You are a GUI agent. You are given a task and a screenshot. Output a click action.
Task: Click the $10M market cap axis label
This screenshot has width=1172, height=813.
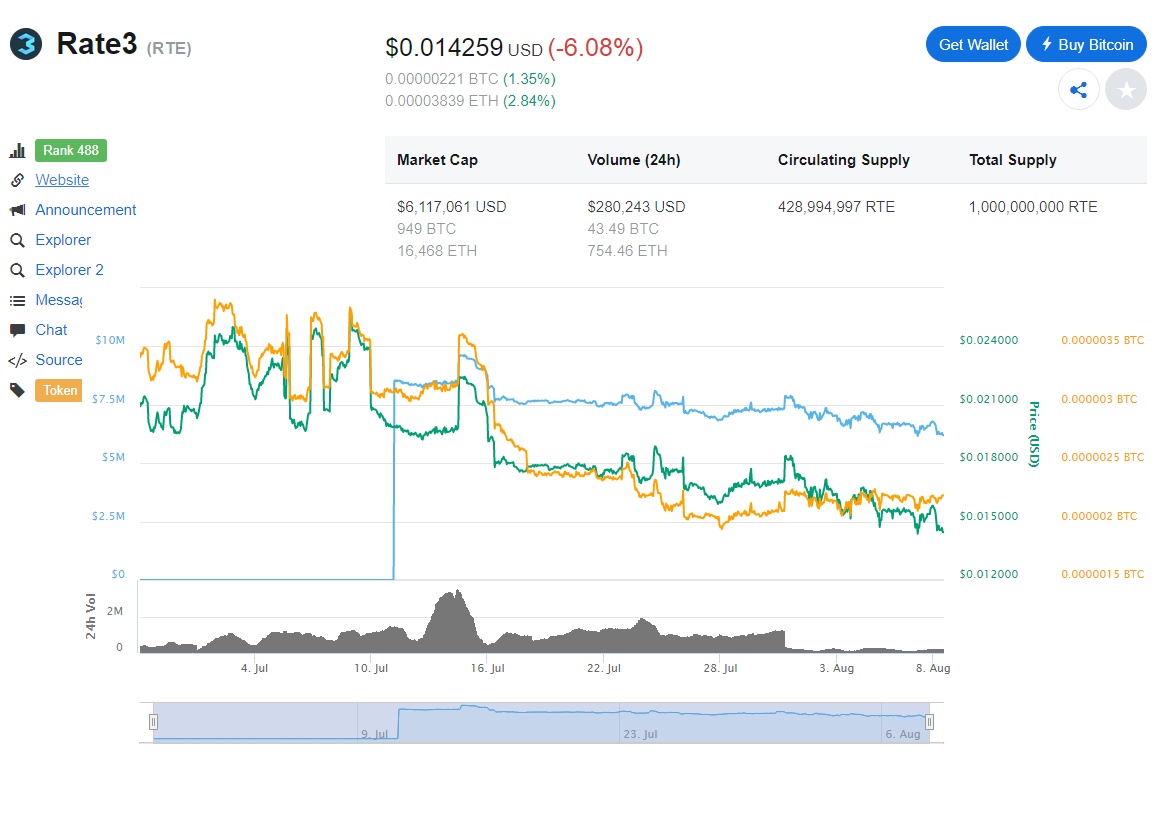110,340
